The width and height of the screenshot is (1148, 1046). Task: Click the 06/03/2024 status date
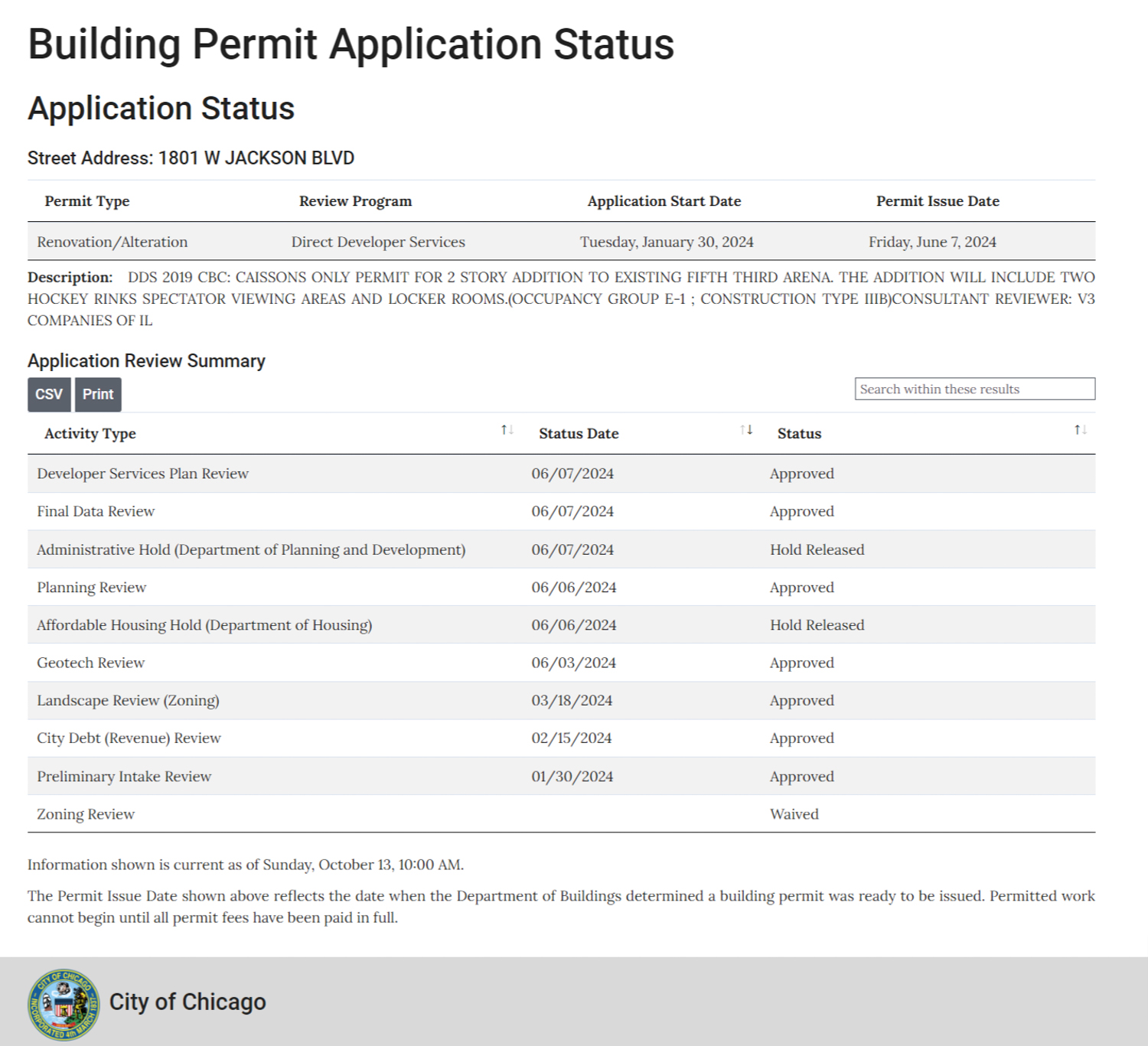(x=574, y=663)
